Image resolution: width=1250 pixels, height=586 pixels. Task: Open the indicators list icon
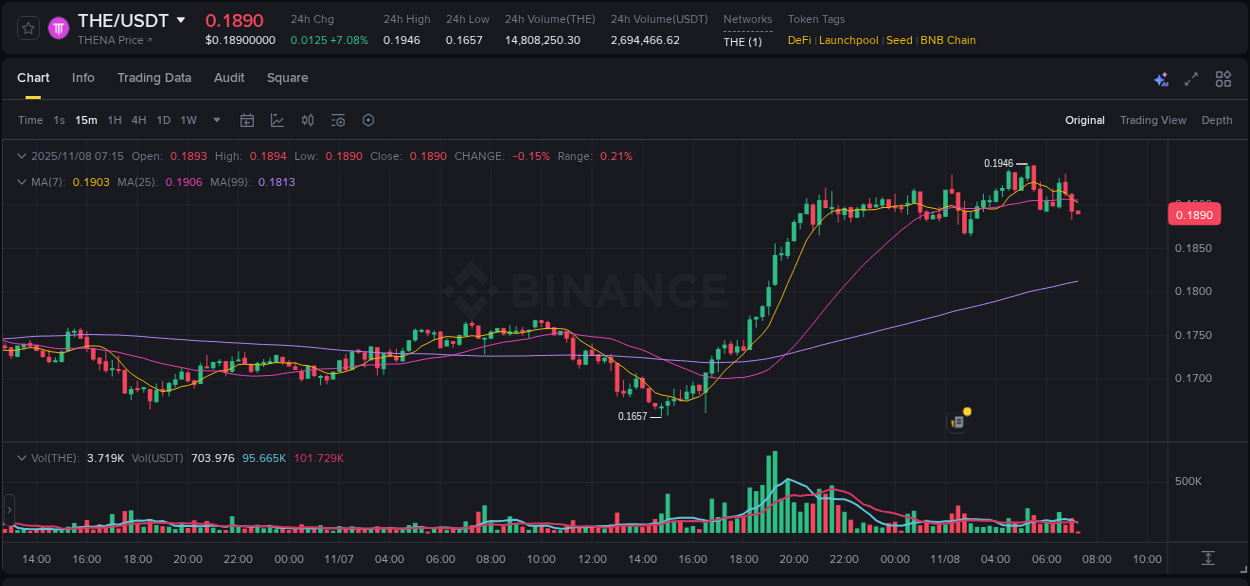338,120
